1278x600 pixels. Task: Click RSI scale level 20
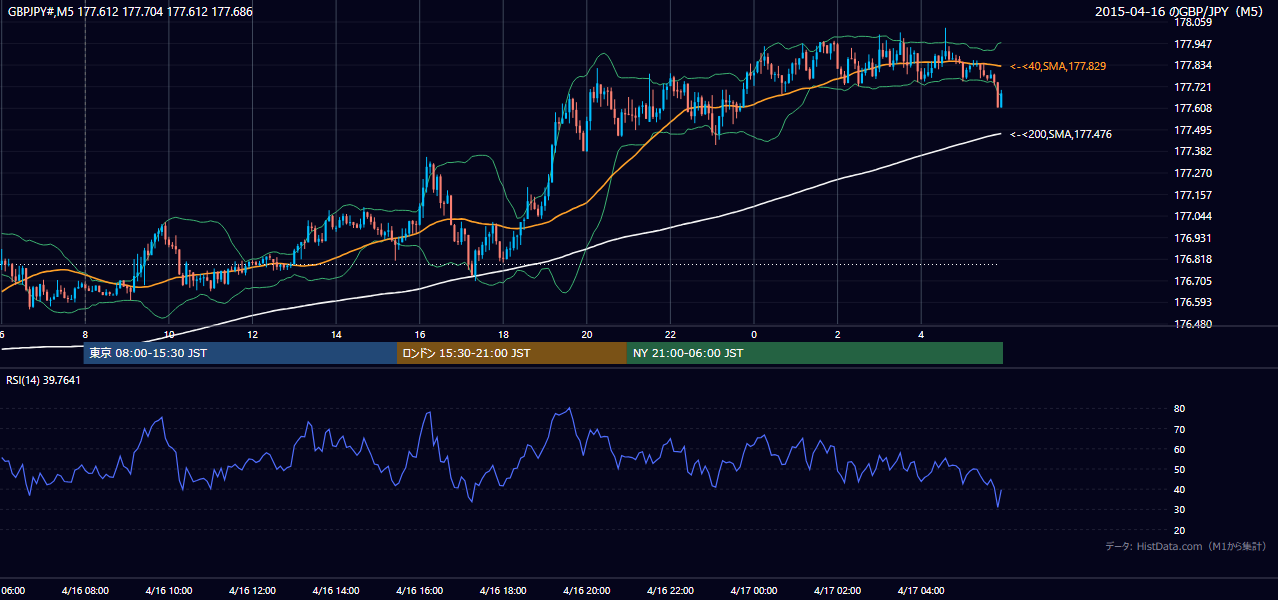1180,530
